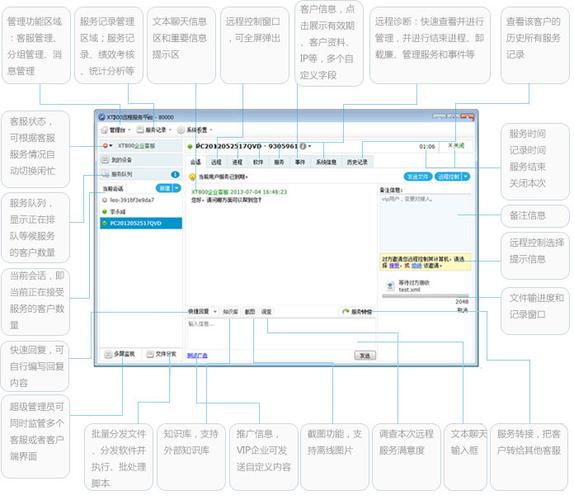Switch to the 服务 tab
This screenshot has height=500, width=574.
[x=279, y=162]
